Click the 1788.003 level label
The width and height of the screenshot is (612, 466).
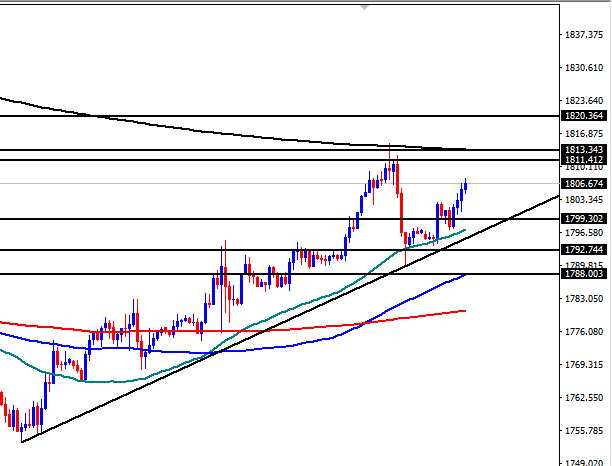click(584, 274)
